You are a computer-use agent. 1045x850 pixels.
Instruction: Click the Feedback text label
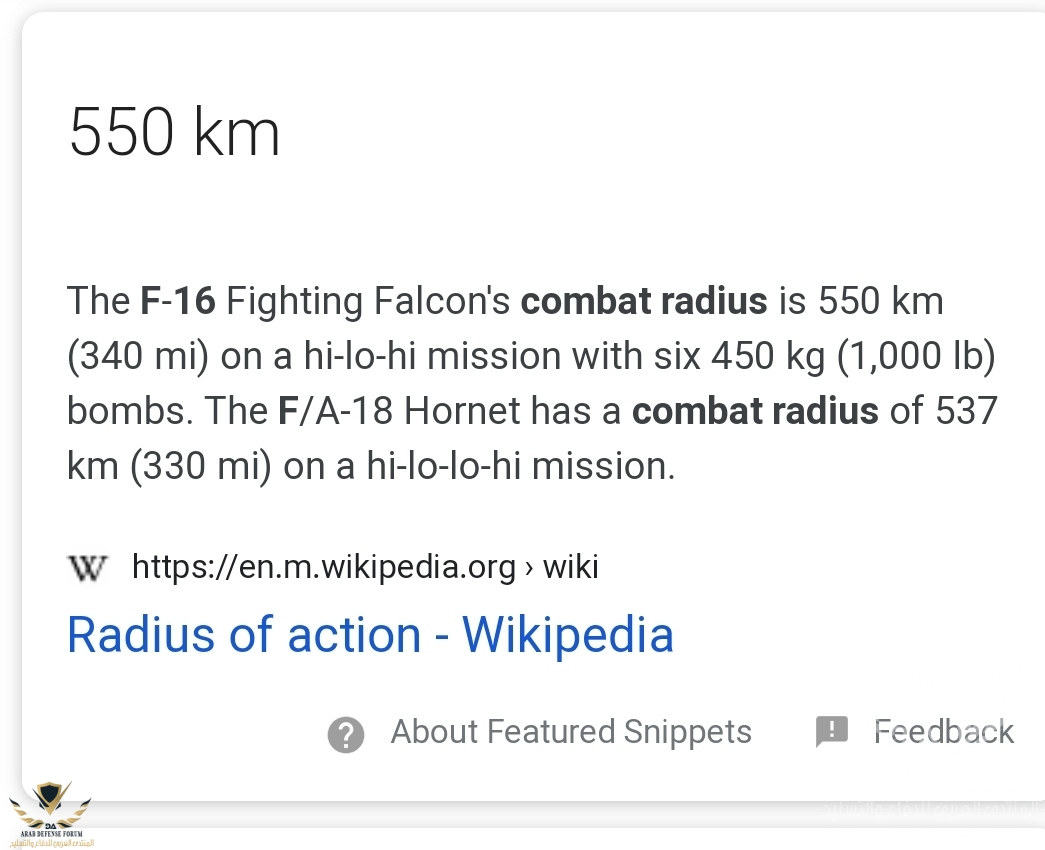point(944,732)
